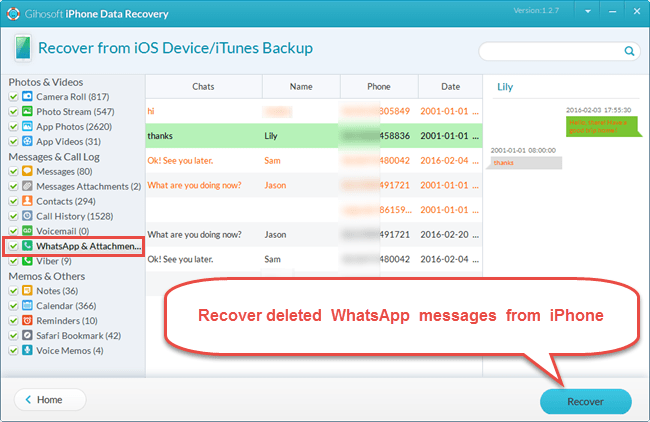The height and width of the screenshot is (422, 650).
Task: Uncheck the WhatsApp & Attachments checkbox
Action: 13,246
